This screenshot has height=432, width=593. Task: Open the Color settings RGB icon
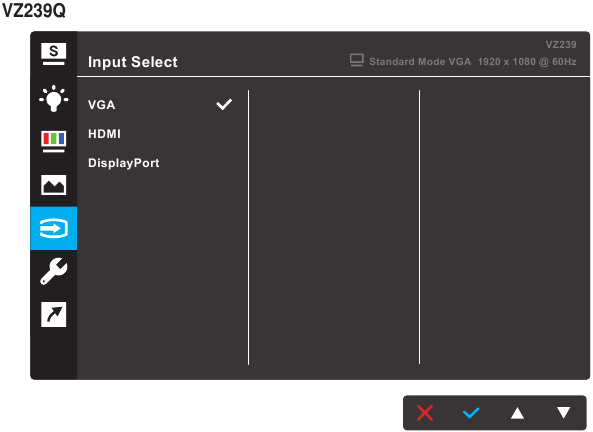(x=53, y=141)
